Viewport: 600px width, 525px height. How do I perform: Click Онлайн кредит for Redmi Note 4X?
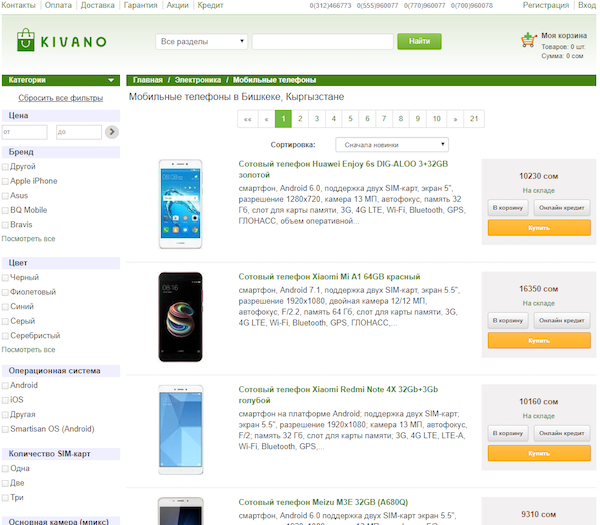(x=562, y=433)
